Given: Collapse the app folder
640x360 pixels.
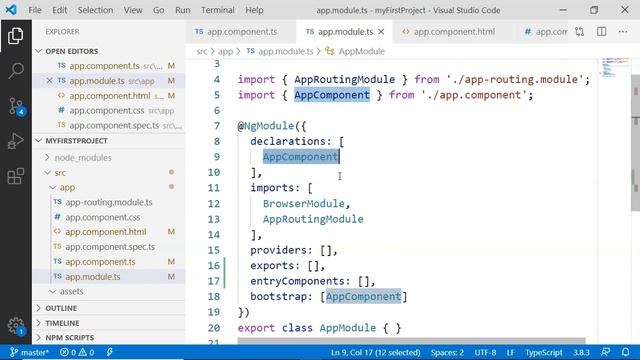Looking at the screenshot, I should click(x=67, y=187).
